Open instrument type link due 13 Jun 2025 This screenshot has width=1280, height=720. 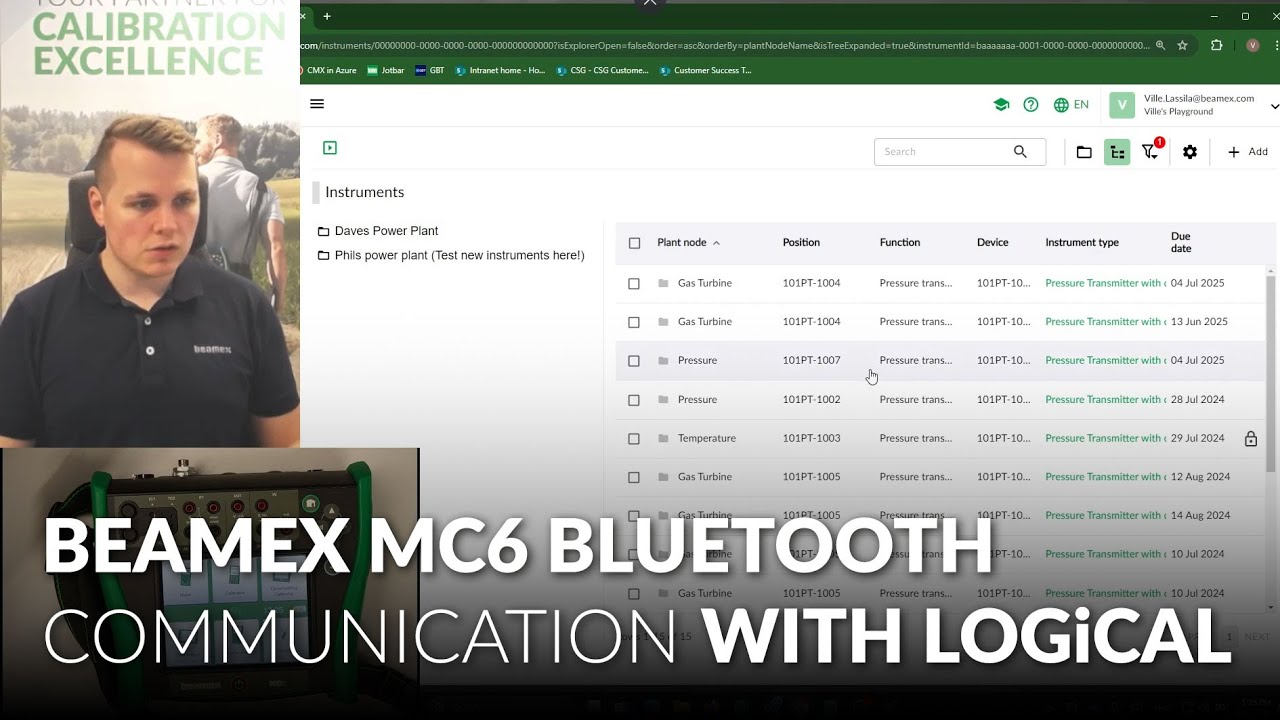click(x=1105, y=322)
